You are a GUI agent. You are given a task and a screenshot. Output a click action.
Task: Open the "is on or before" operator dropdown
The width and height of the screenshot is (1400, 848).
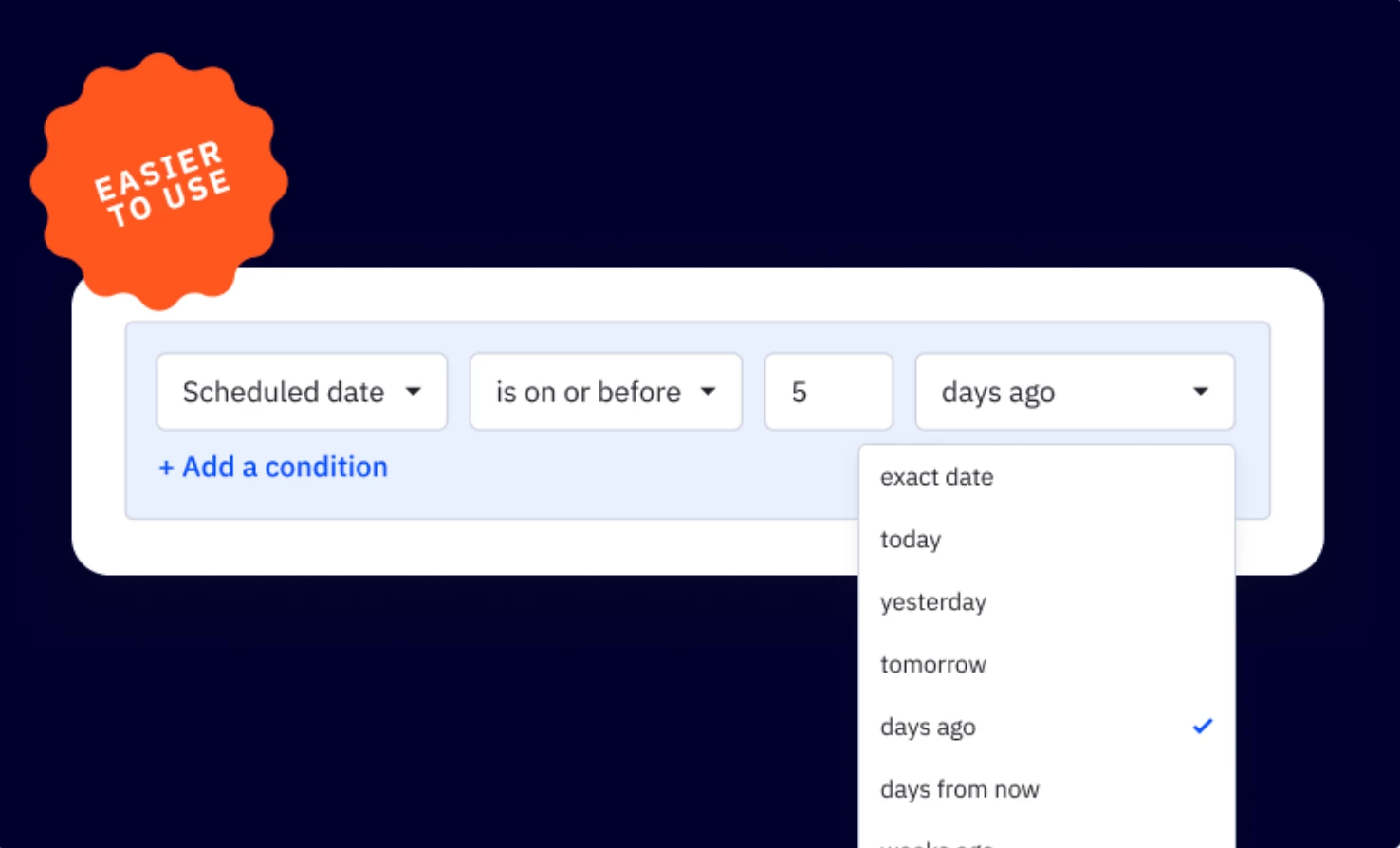tap(604, 391)
